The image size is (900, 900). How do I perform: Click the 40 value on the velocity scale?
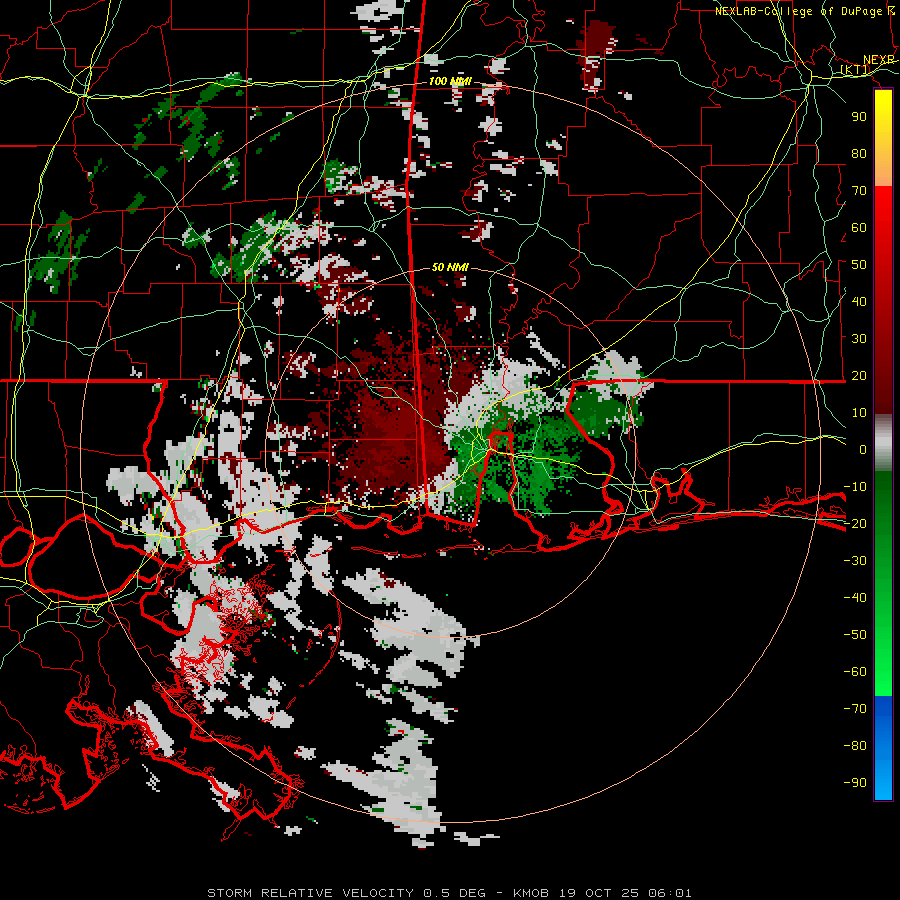click(859, 301)
